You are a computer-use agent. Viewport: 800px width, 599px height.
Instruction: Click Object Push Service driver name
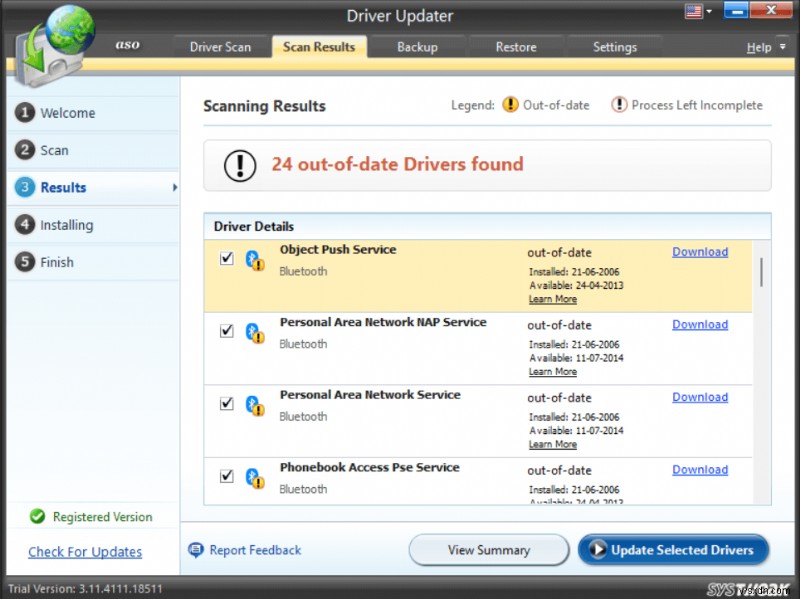coord(338,249)
